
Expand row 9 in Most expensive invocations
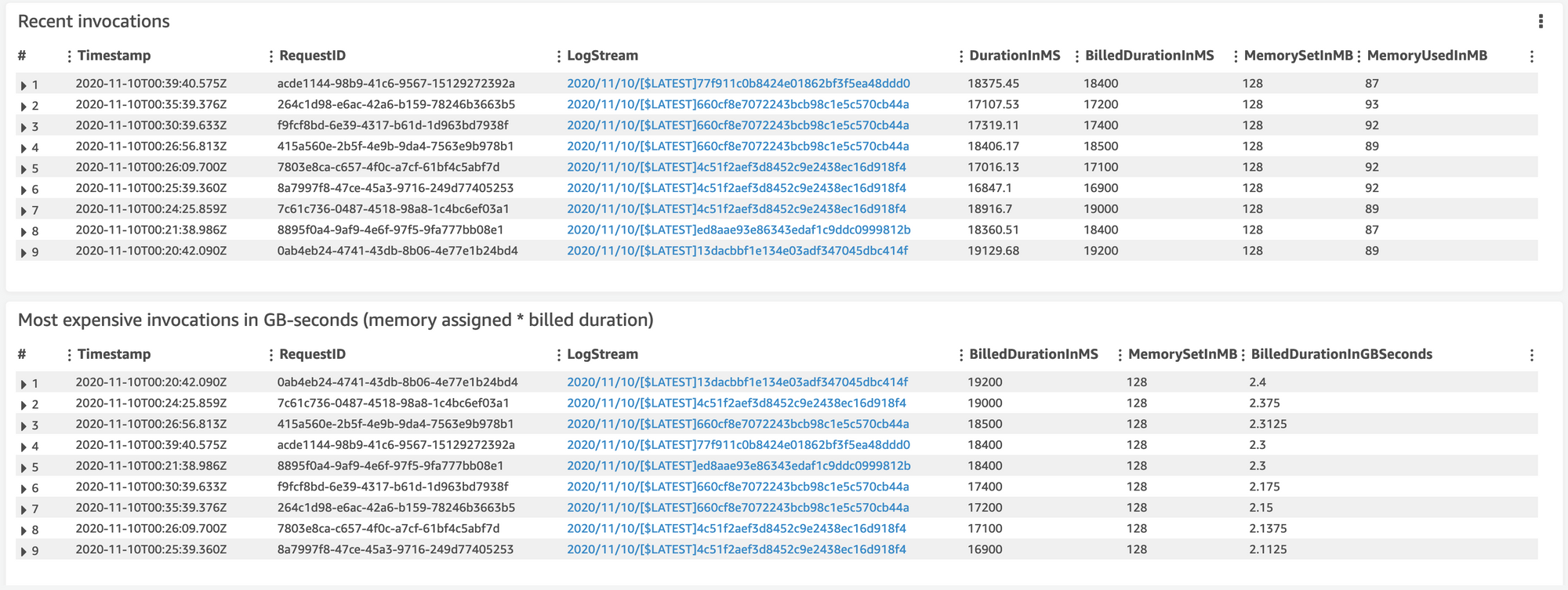tap(24, 551)
